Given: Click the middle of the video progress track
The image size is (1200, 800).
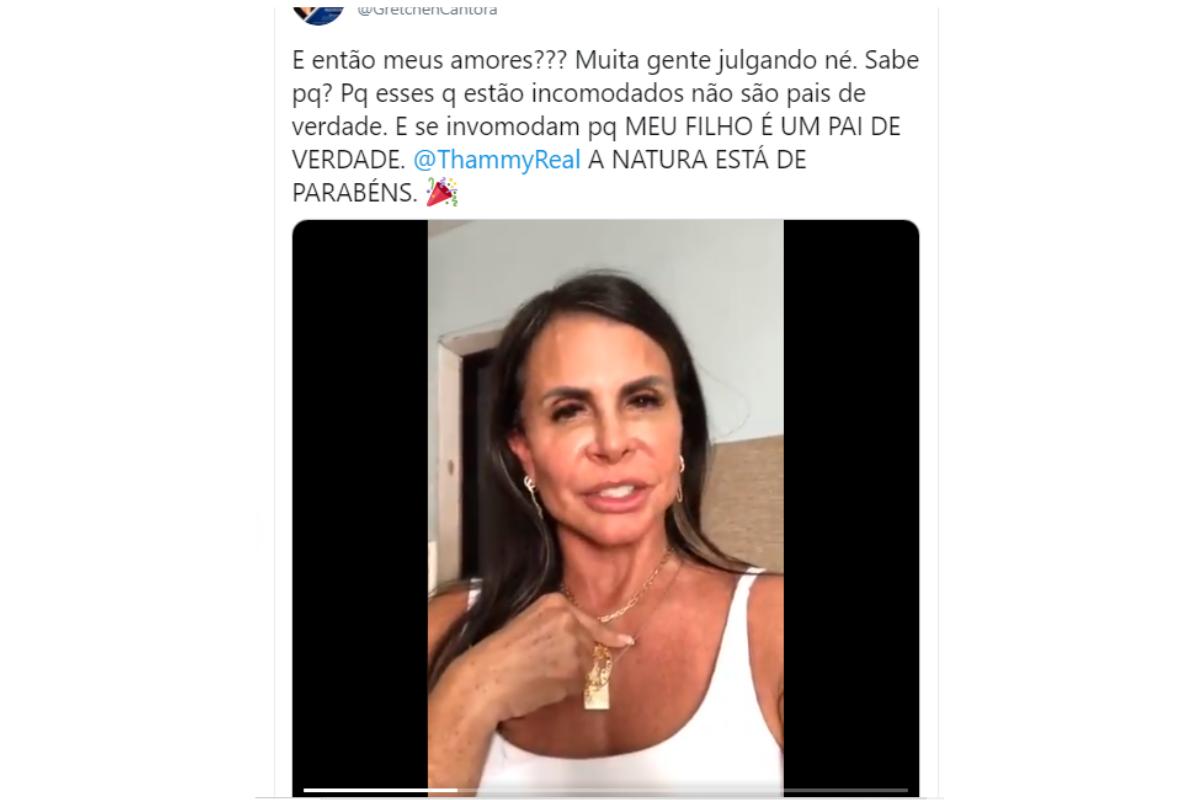Looking at the screenshot, I should [x=605, y=790].
